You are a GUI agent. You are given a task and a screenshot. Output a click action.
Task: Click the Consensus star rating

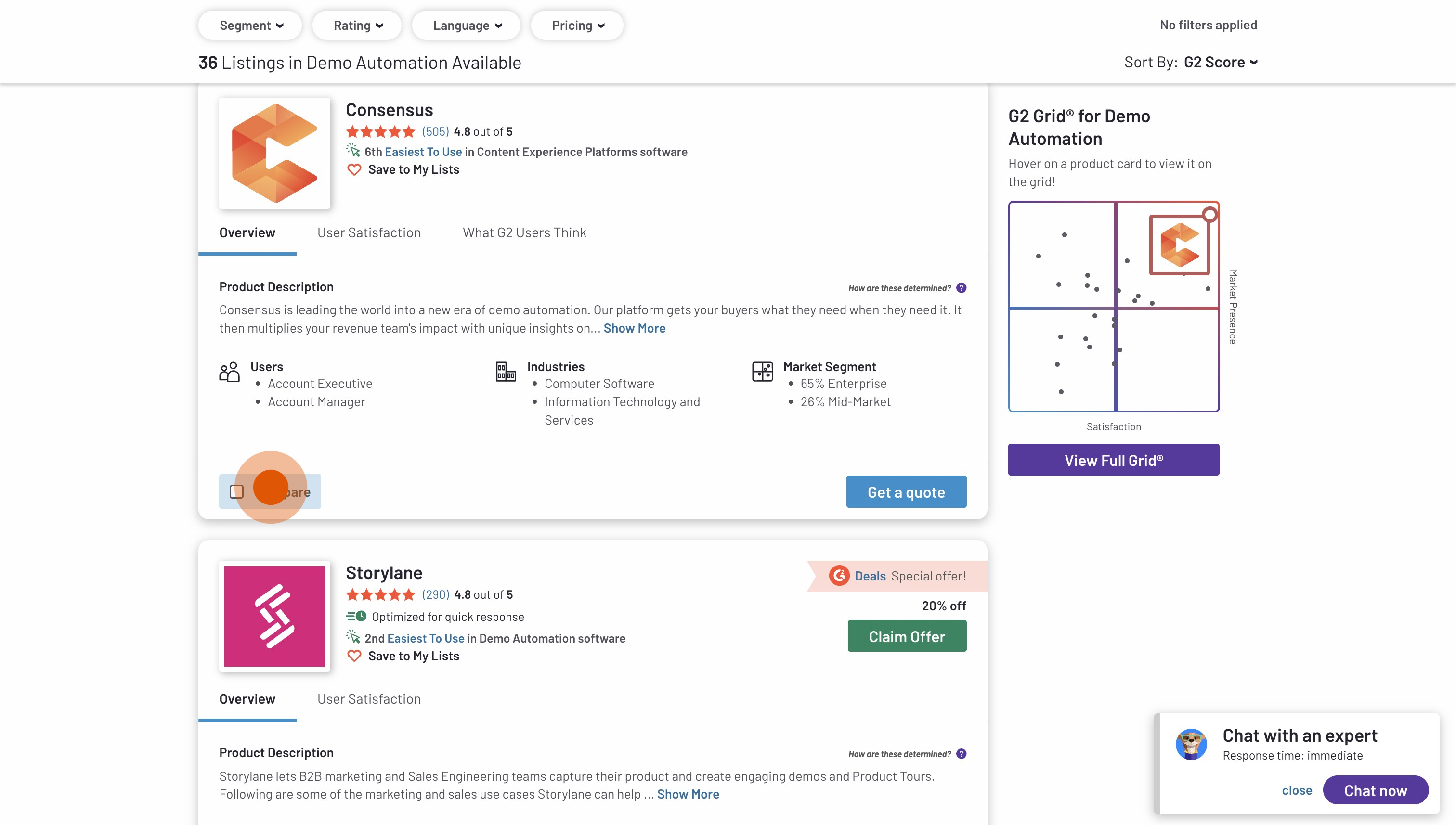pos(381,132)
